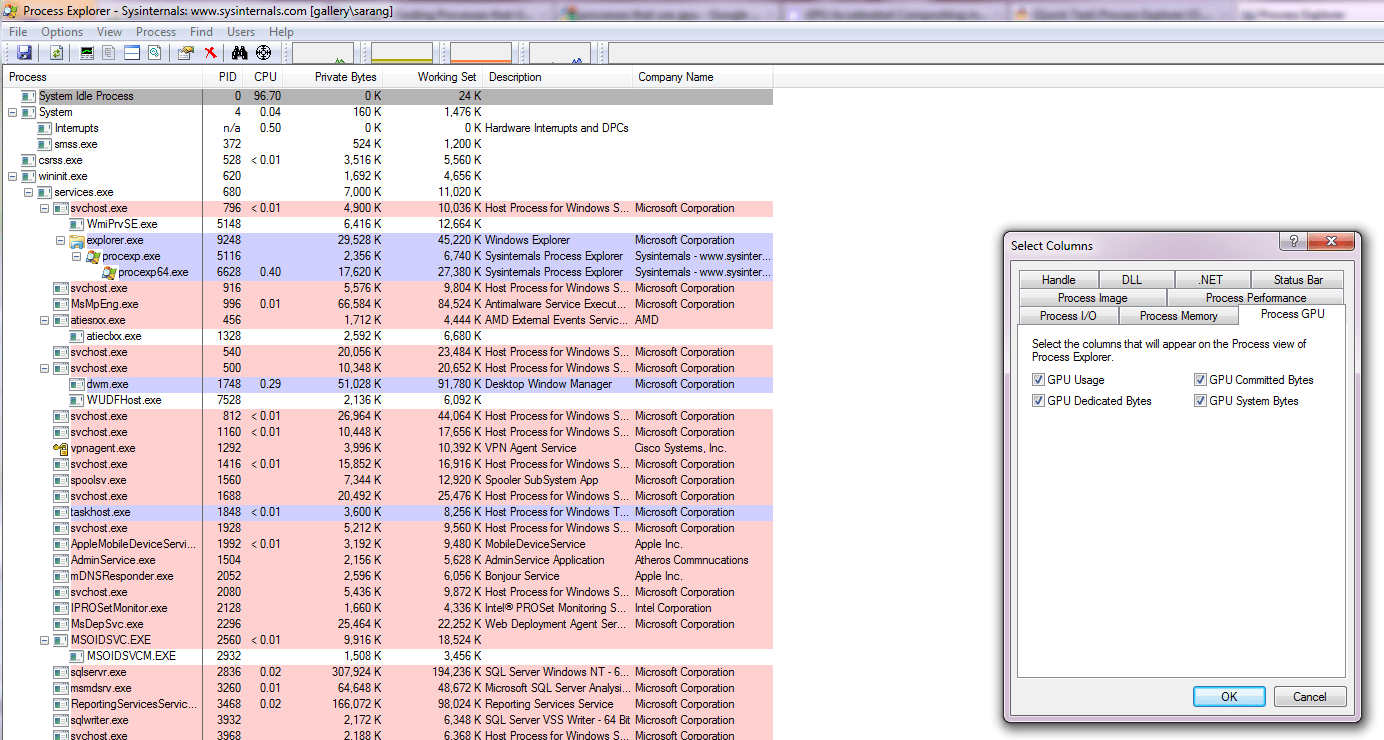Image resolution: width=1384 pixels, height=740 pixels.
Task: Click the procexp.exe process icon
Action: pos(93,256)
